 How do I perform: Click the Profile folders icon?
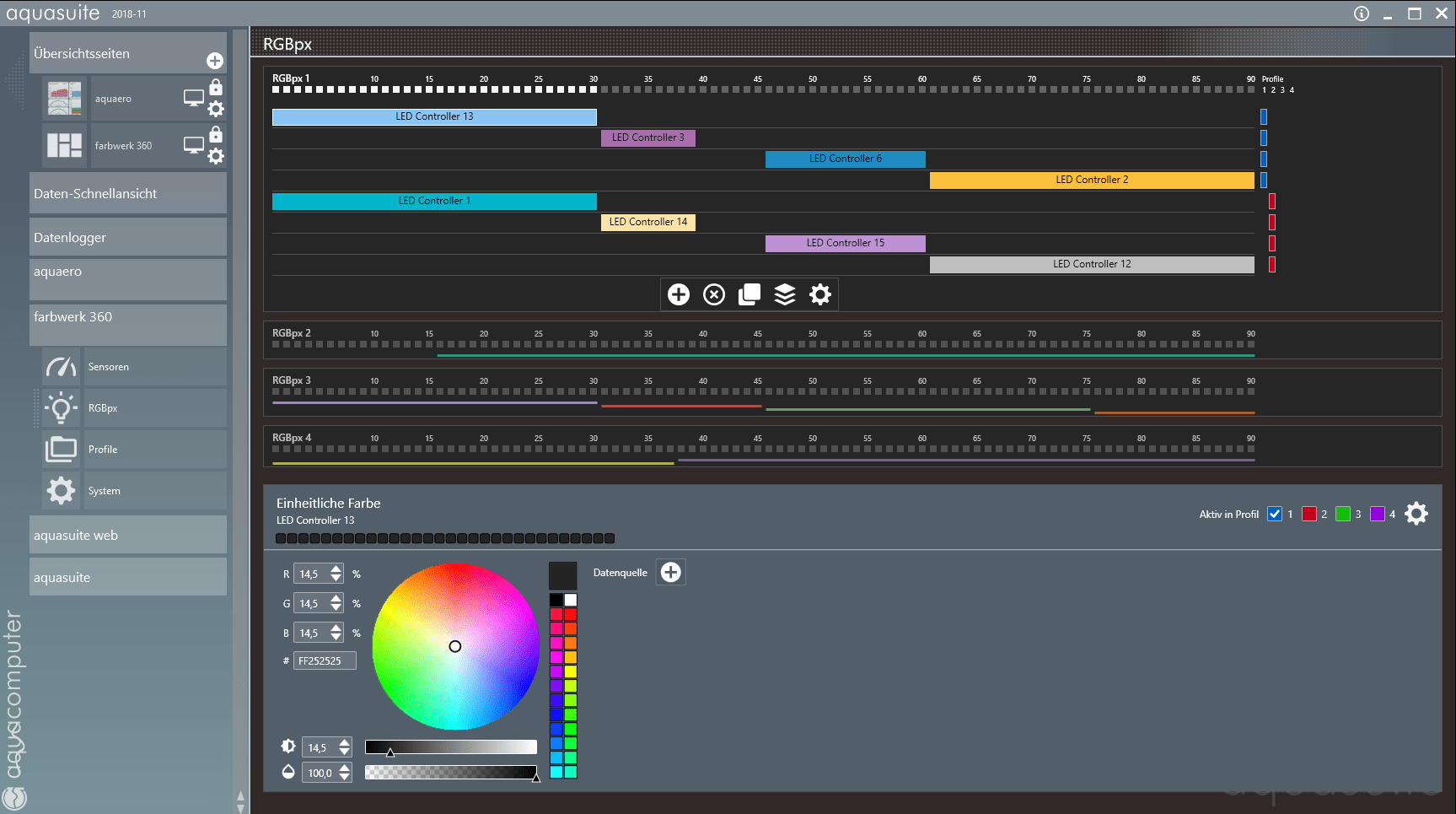point(61,450)
